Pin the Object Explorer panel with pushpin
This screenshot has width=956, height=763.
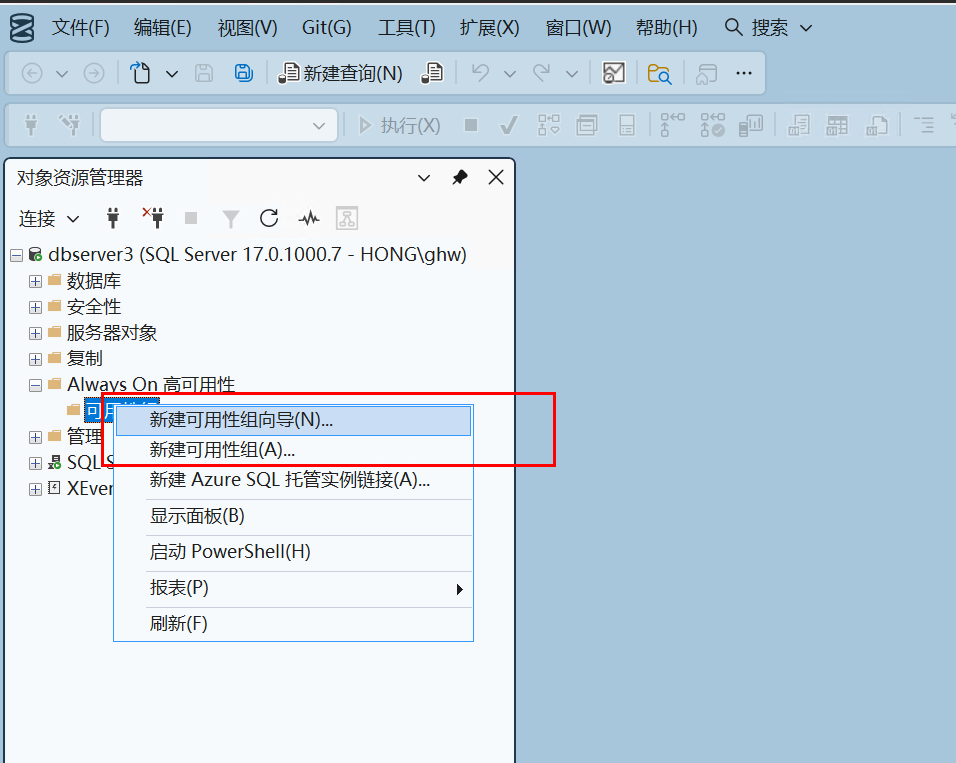(x=460, y=178)
